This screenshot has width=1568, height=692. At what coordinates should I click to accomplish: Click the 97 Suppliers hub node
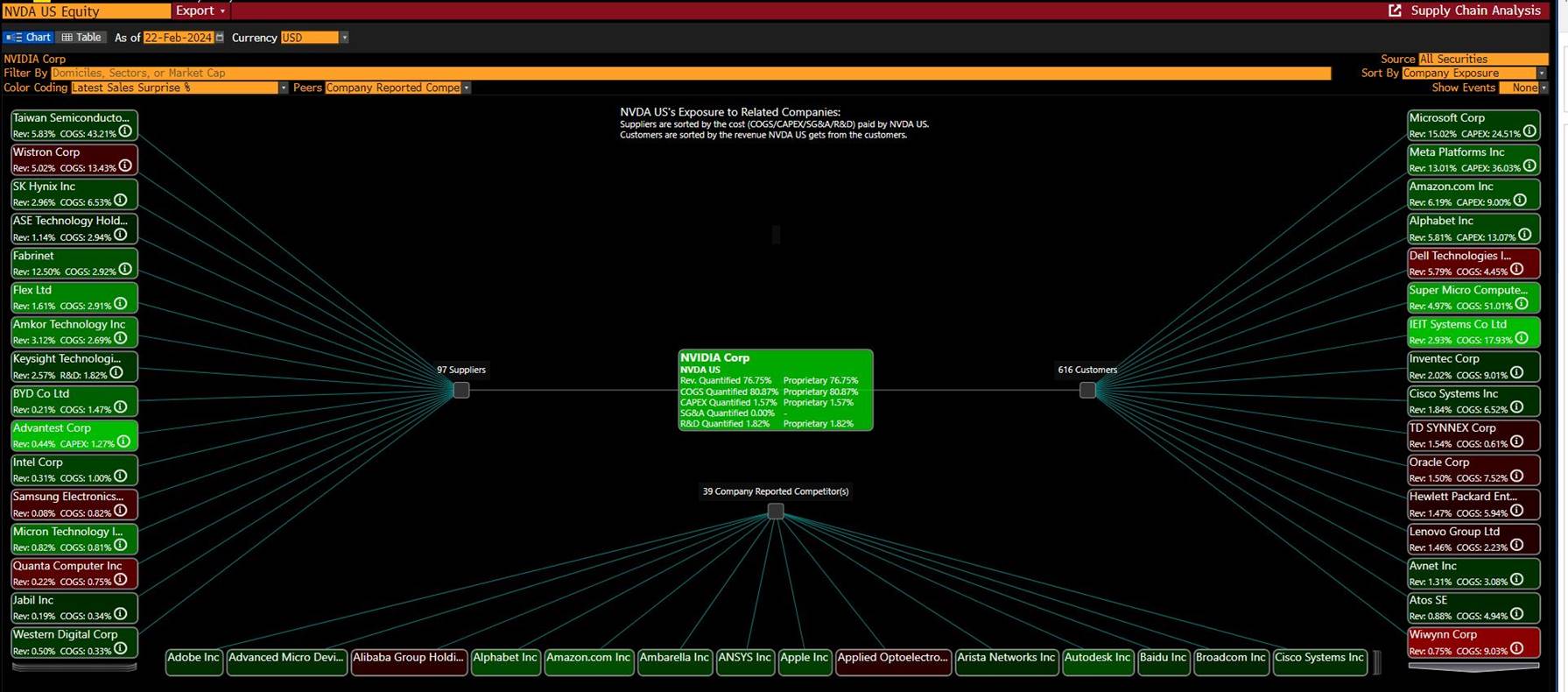pyautogui.click(x=461, y=390)
